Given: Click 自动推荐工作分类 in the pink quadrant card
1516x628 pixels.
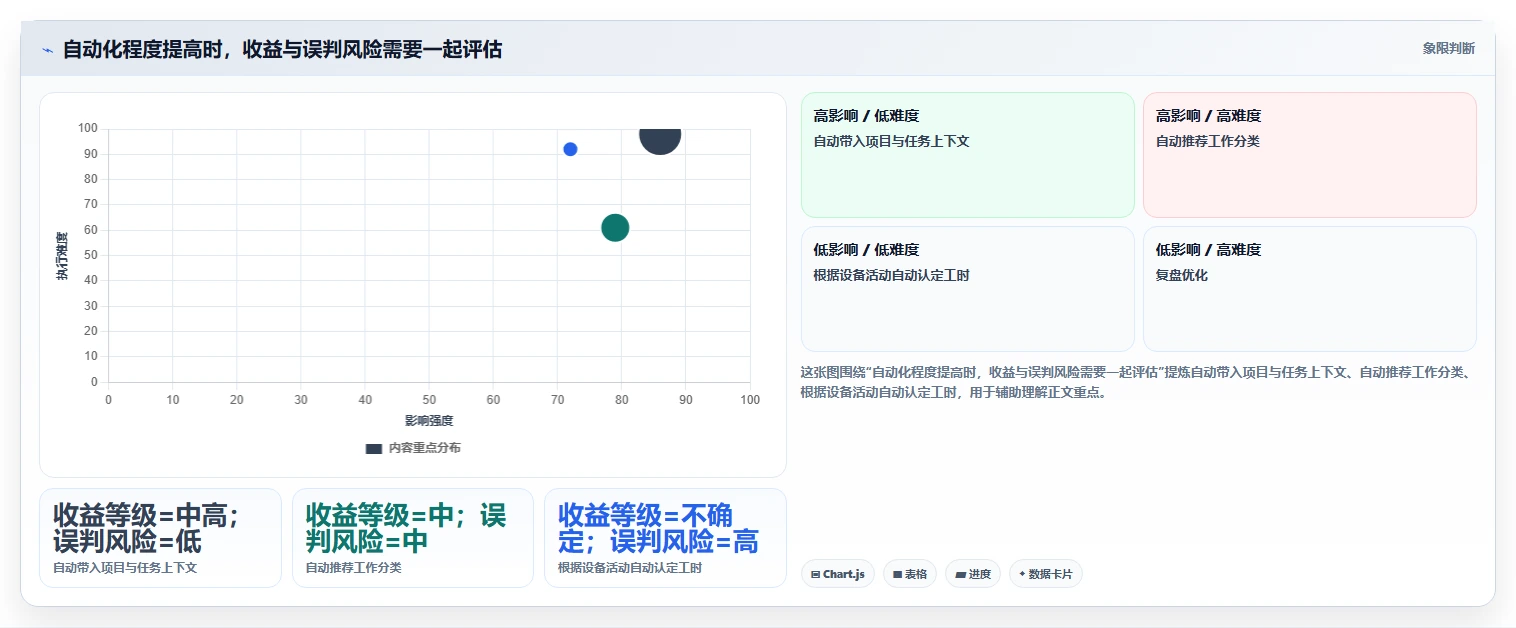Looking at the screenshot, I should pos(1208,141).
